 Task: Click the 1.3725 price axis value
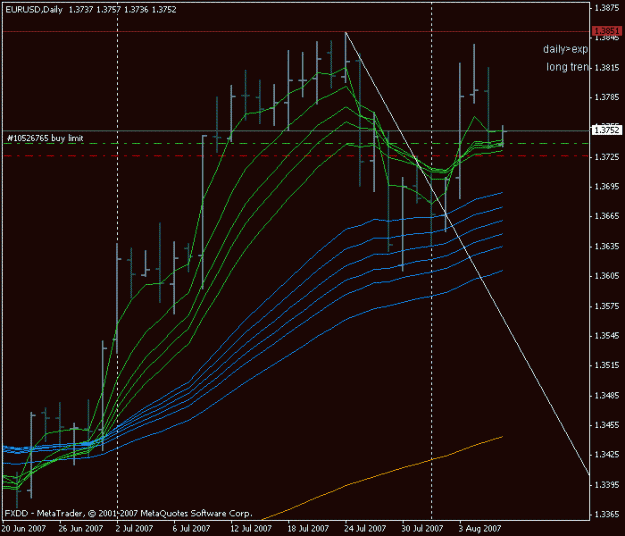point(607,157)
